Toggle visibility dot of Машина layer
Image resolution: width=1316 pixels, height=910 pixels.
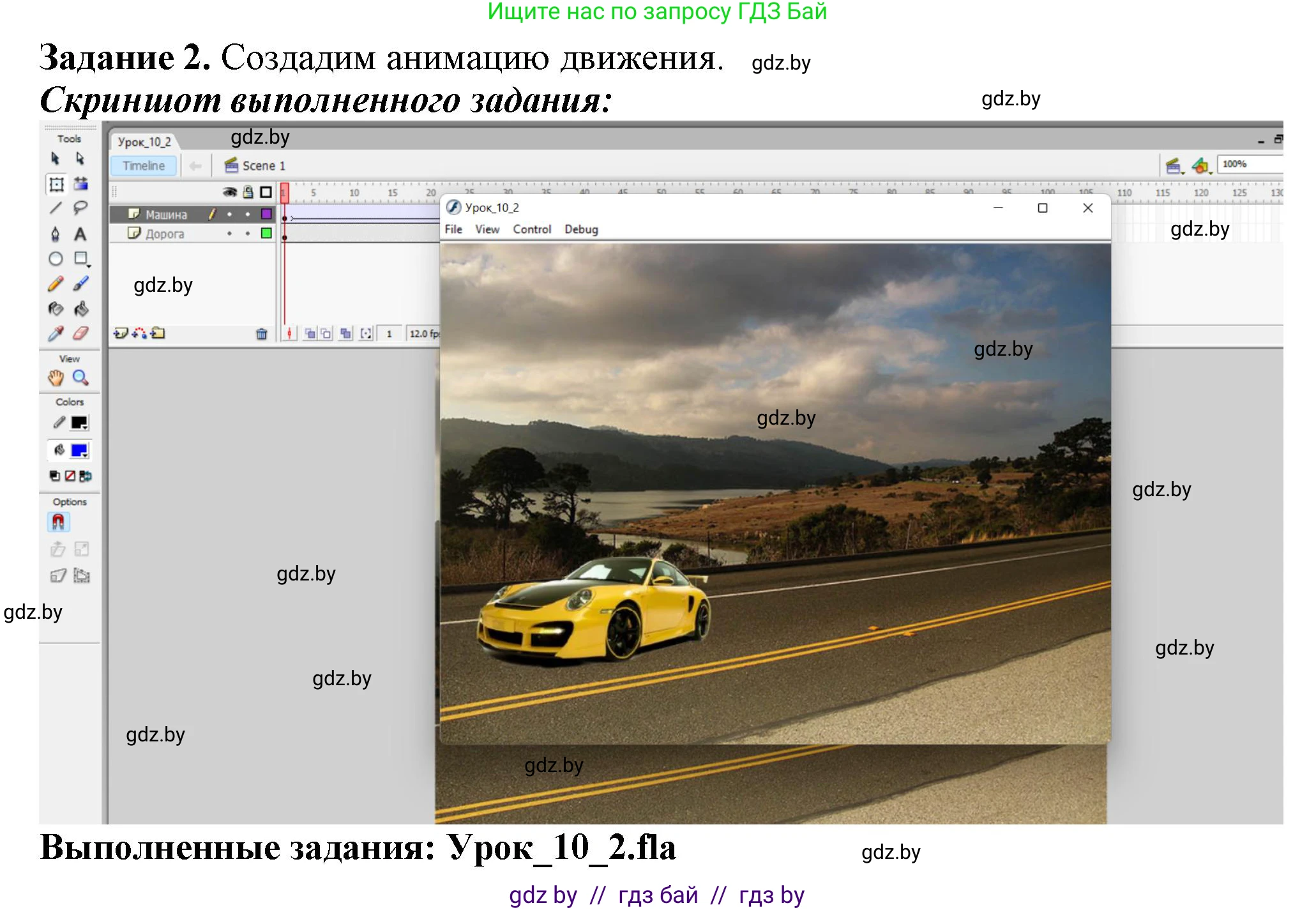pos(229,215)
